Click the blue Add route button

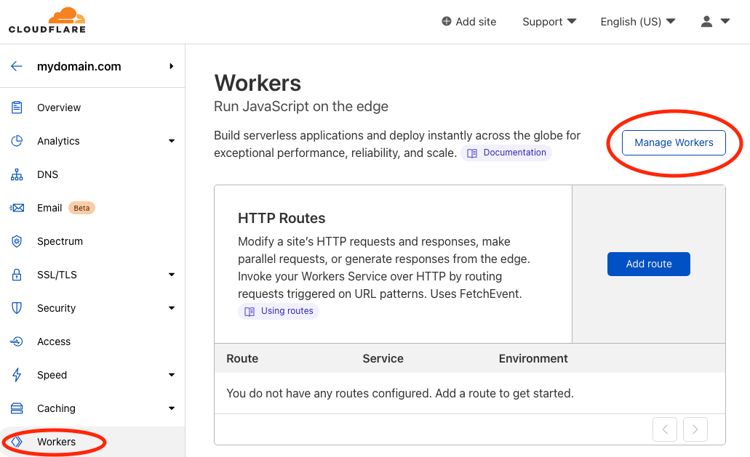pyautogui.click(x=649, y=264)
